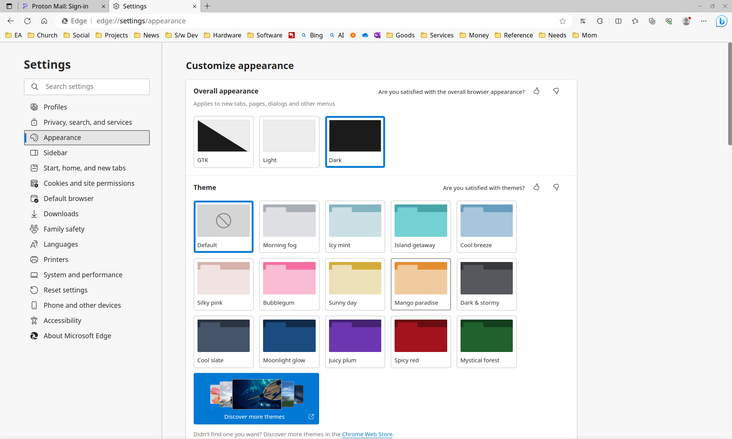Viewport: 732px width, 439px height.
Task: Choose the Bubblegum theme
Action: [289, 284]
